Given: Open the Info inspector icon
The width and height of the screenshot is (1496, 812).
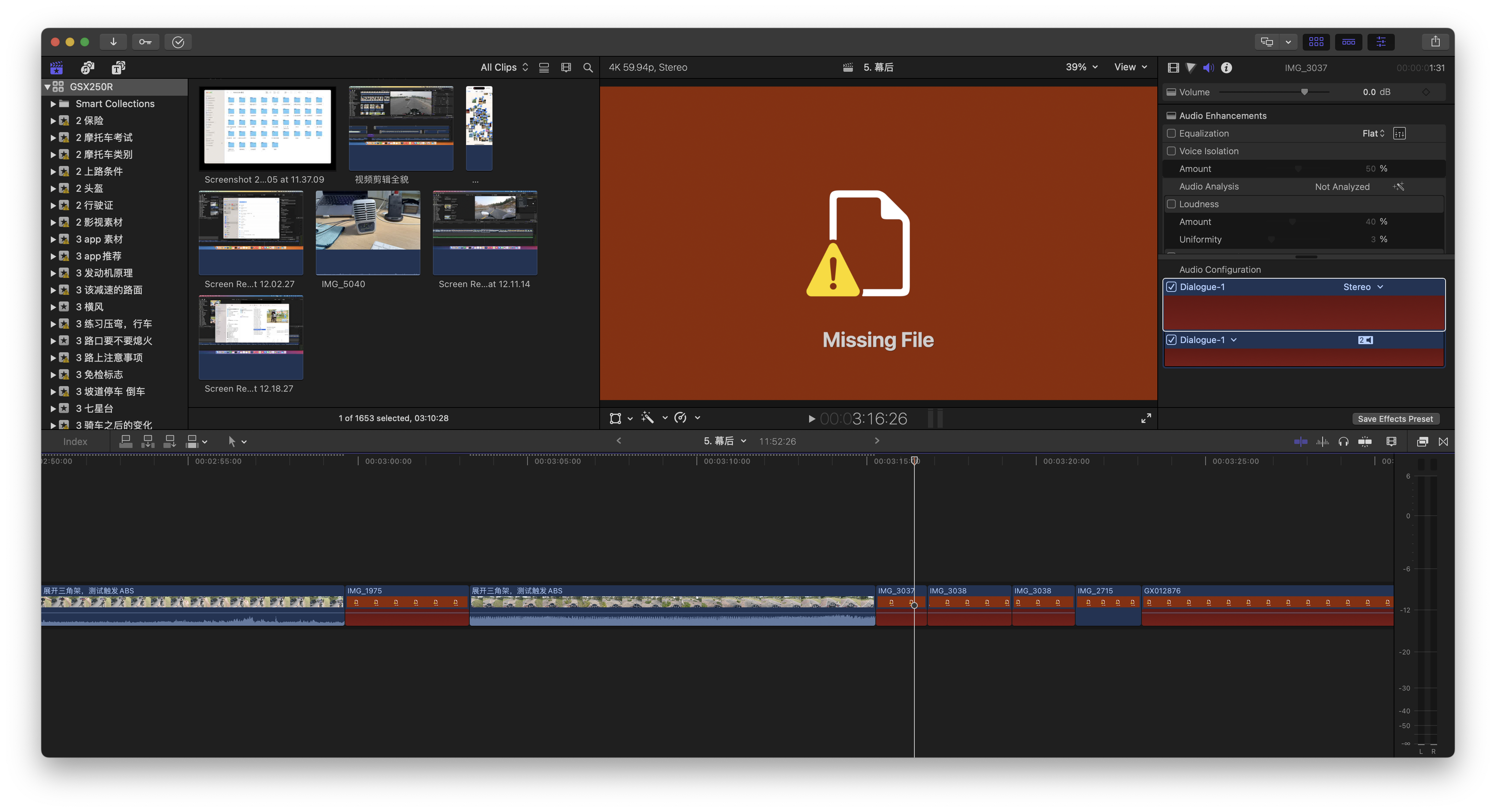Looking at the screenshot, I should tap(1226, 68).
